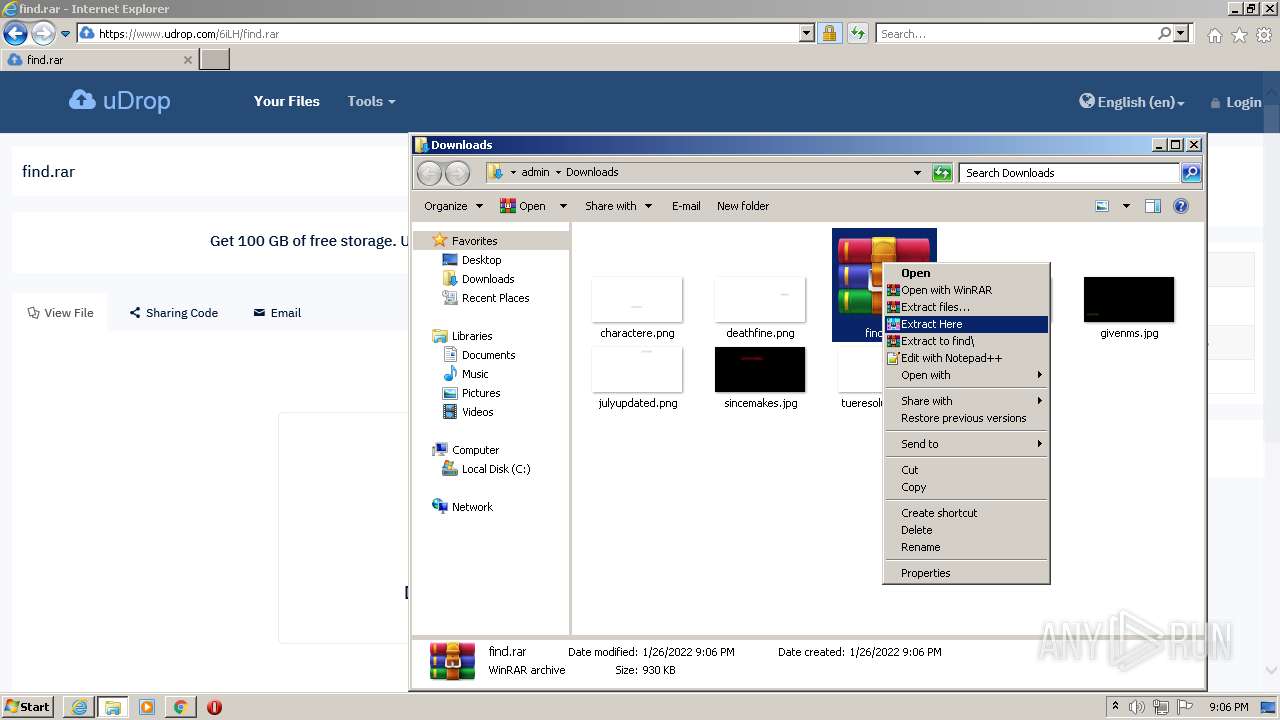Click the Start button
The image size is (1280, 720).
[x=27, y=707]
